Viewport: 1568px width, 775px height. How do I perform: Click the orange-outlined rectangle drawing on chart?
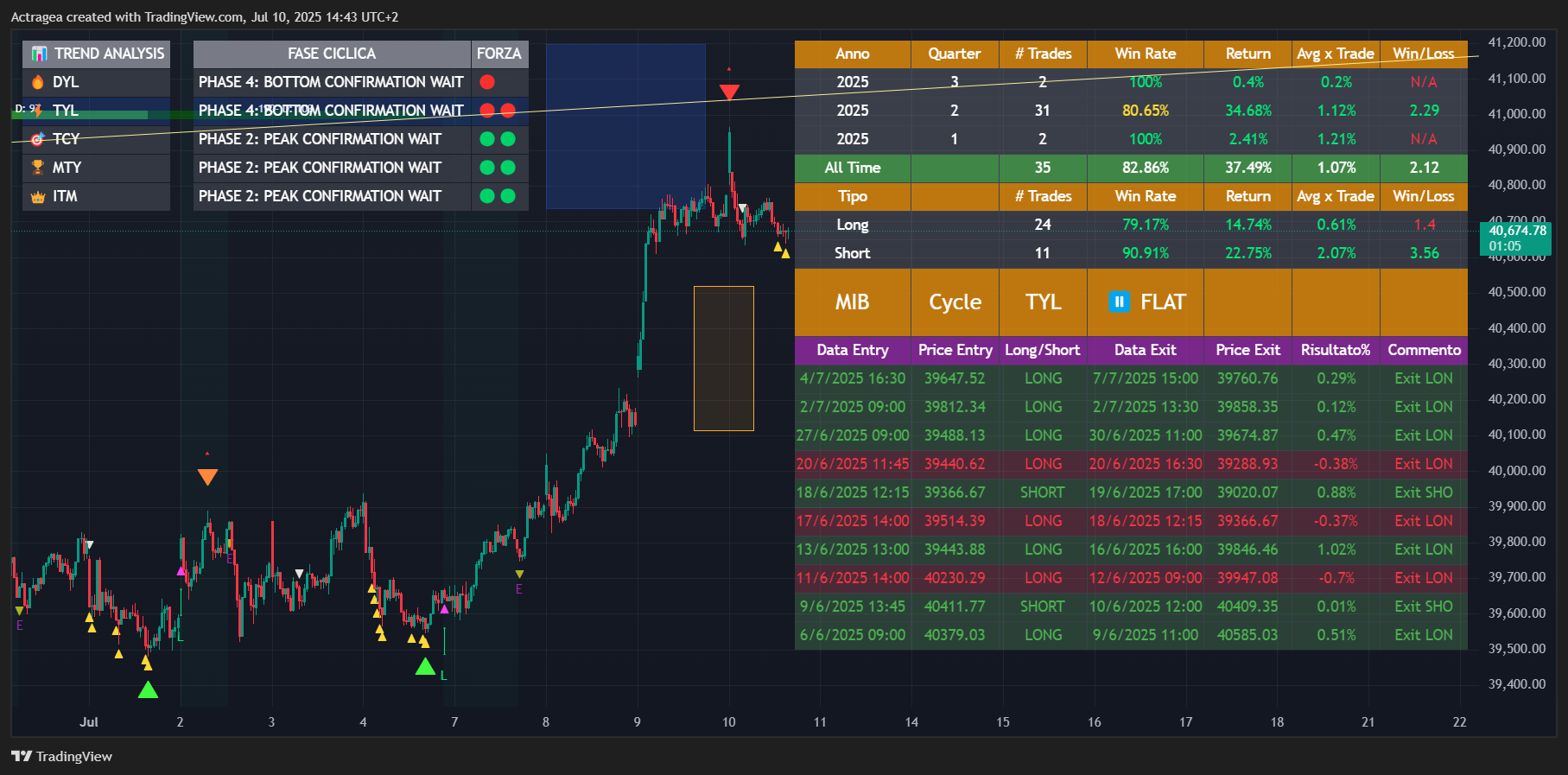pyautogui.click(x=724, y=358)
